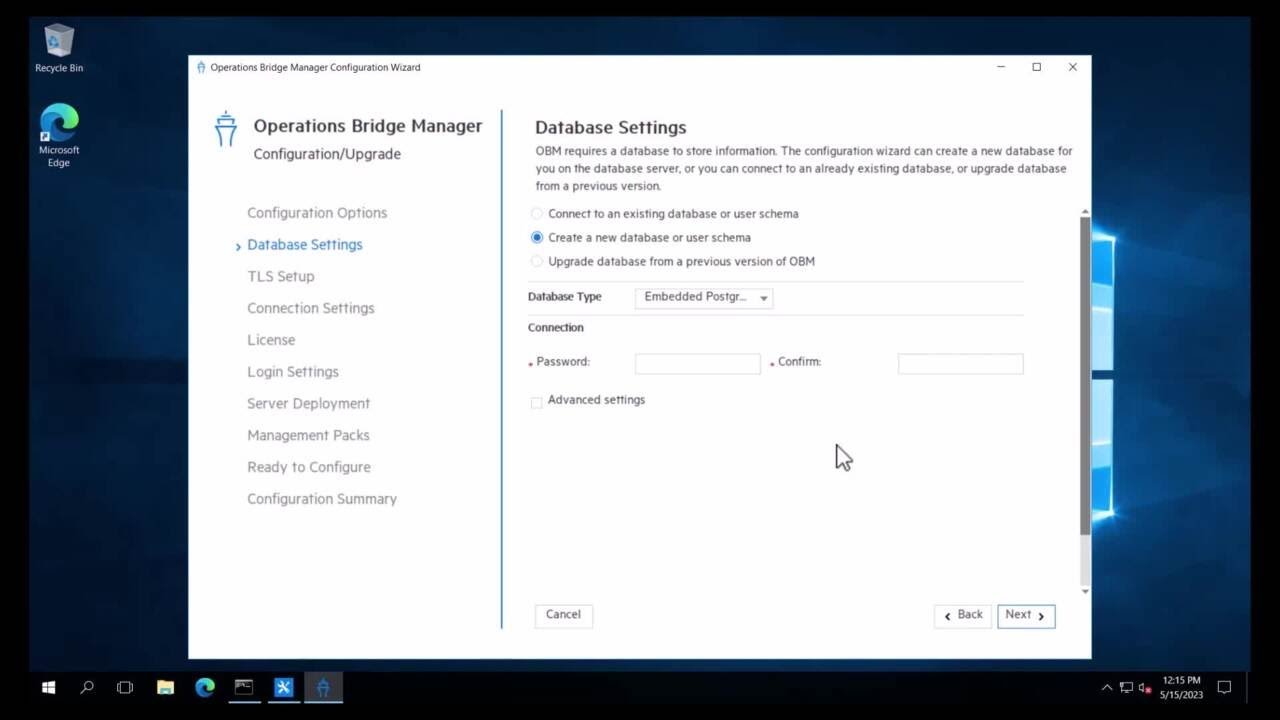
Task: Click the OBM tower logo in sidebar
Action: point(226,129)
